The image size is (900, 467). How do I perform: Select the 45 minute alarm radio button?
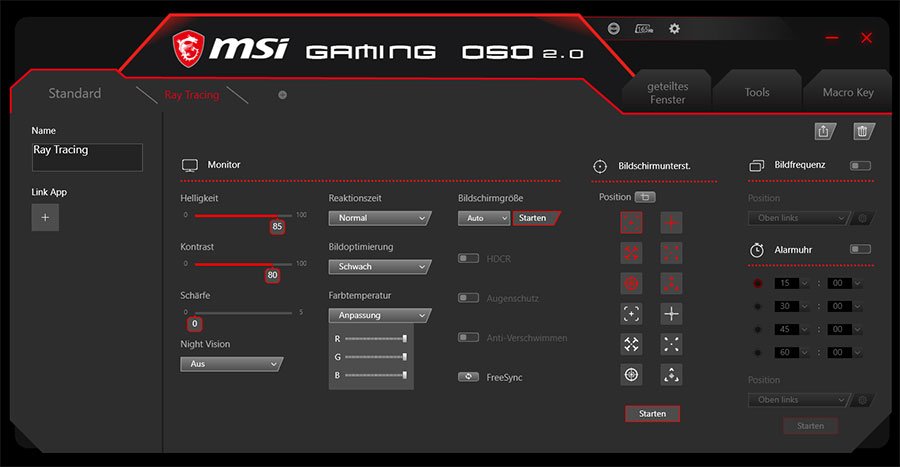click(758, 329)
